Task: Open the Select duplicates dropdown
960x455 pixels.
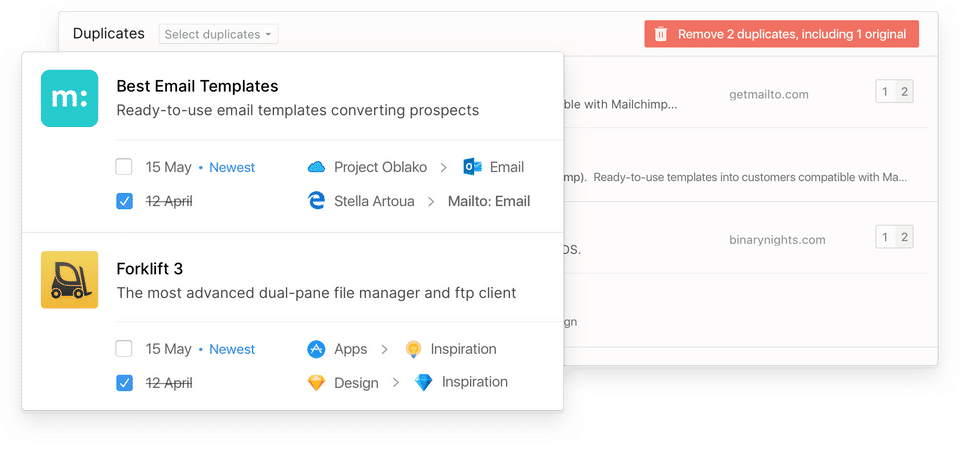Action: click(218, 34)
